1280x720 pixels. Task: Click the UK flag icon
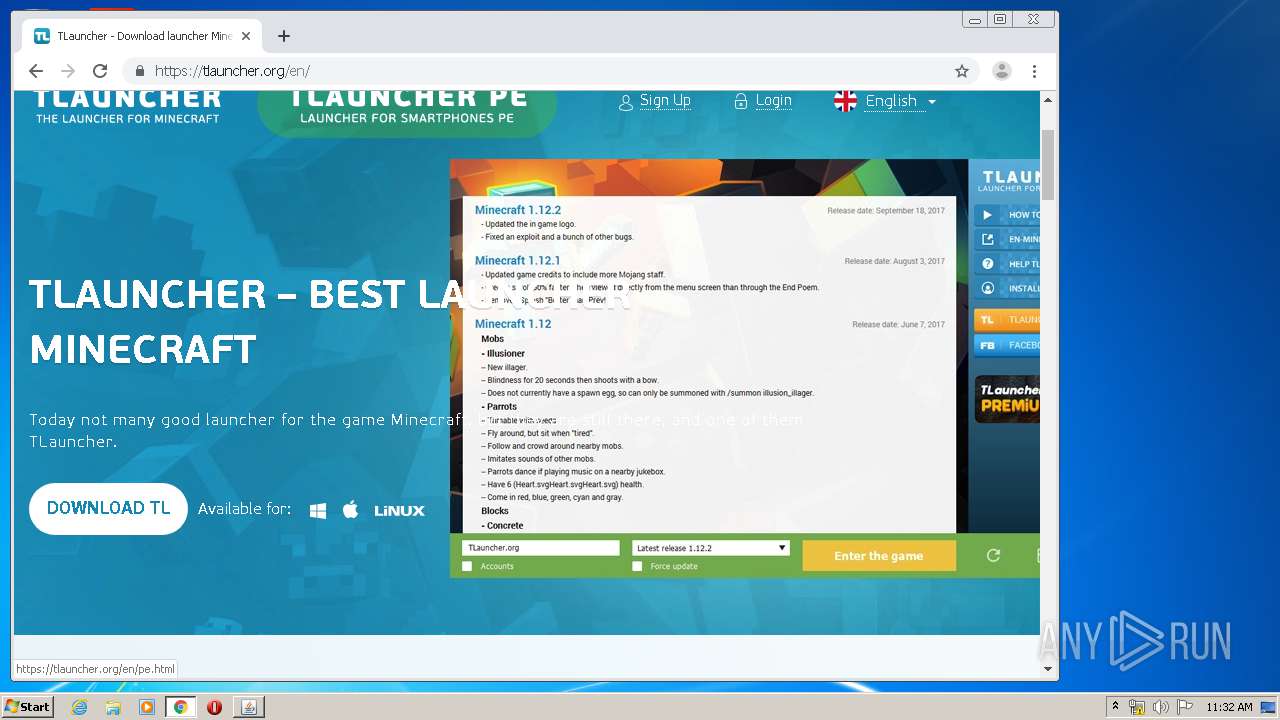pyautogui.click(x=846, y=101)
